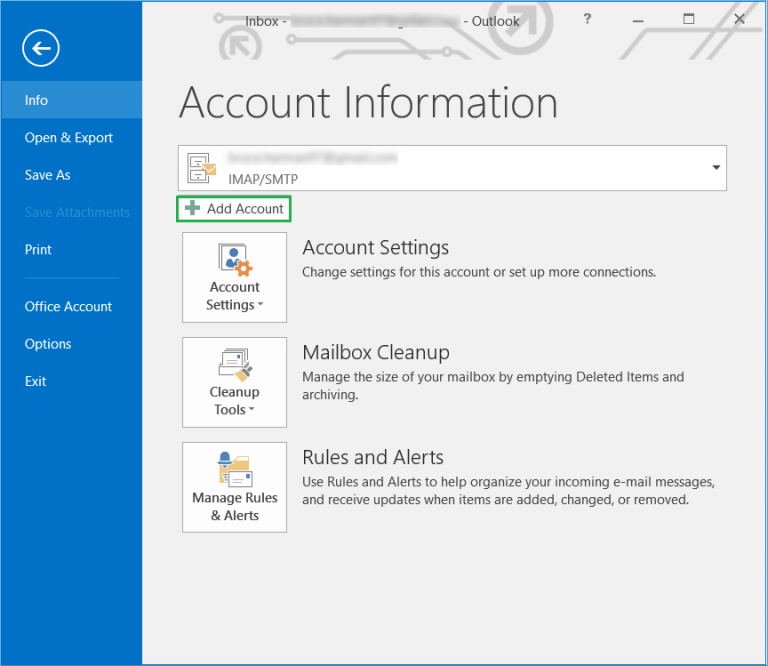The height and width of the screenshot is (666, 768).
Task: Open the Cleanup Tools dropdown label
Action: click(234, 401)
